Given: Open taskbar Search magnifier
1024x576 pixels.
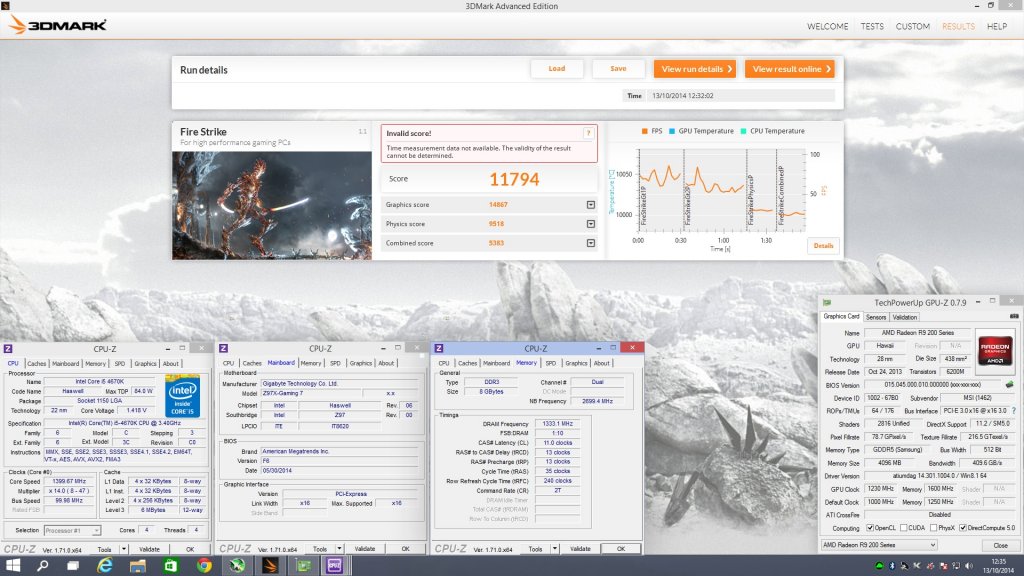Looking at the screenshot, I should [43, 566].
